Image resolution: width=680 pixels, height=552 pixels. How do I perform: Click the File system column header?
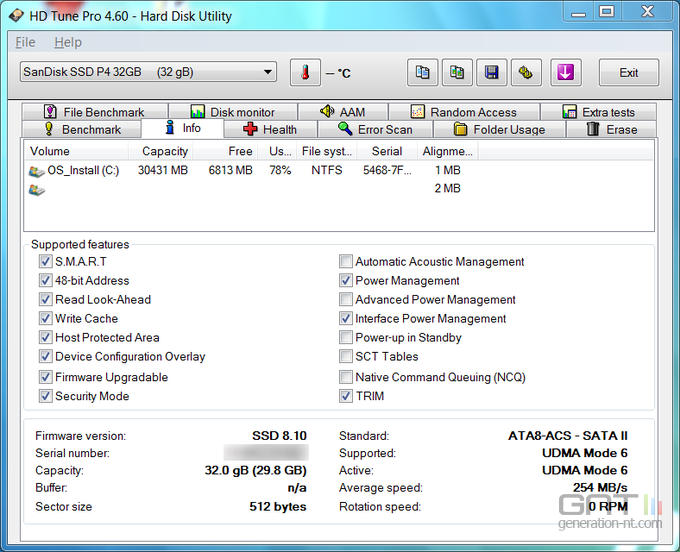(327, 151)
